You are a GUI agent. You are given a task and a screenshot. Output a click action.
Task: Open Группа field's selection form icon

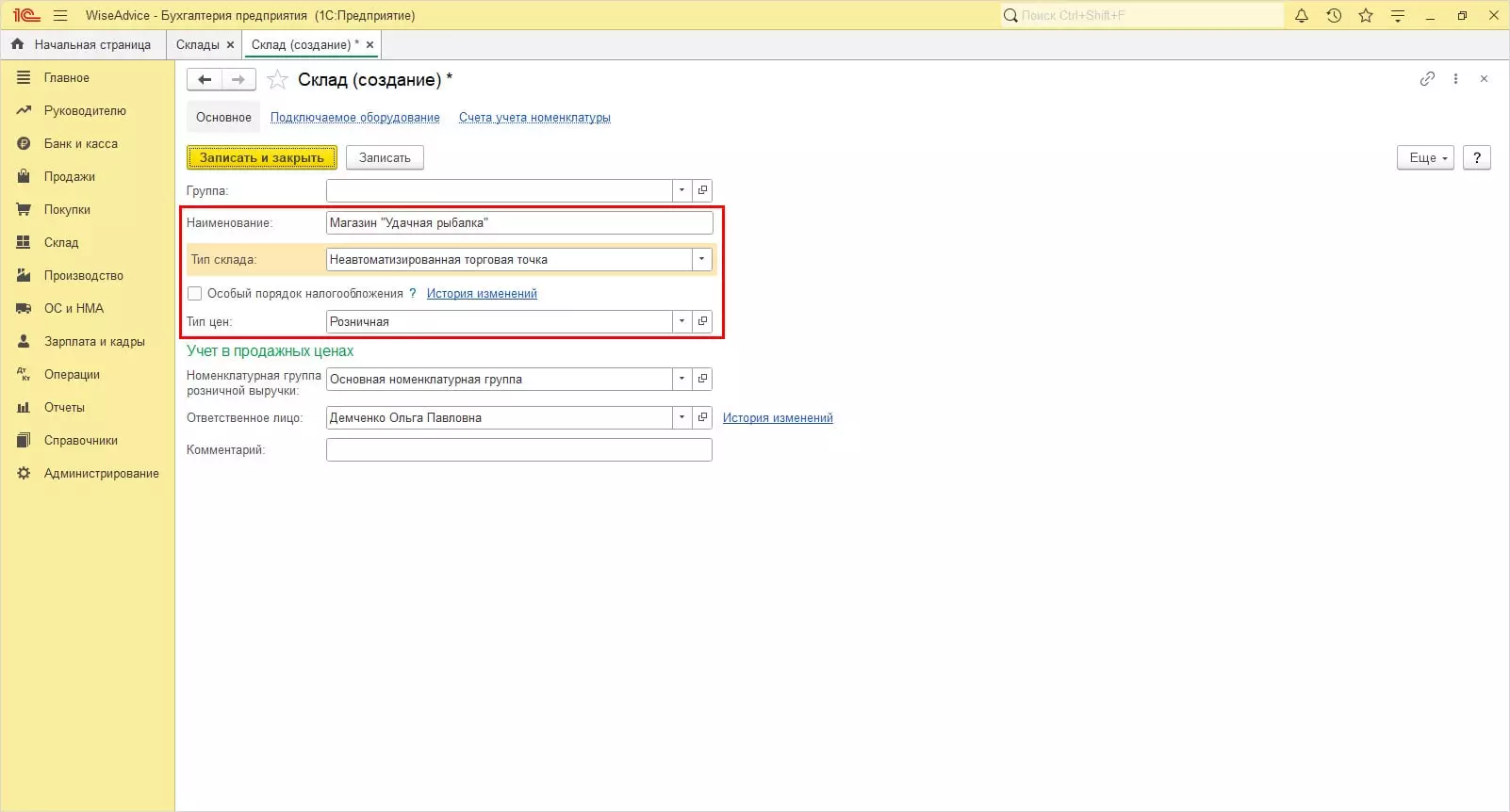[x=702, y=190]
